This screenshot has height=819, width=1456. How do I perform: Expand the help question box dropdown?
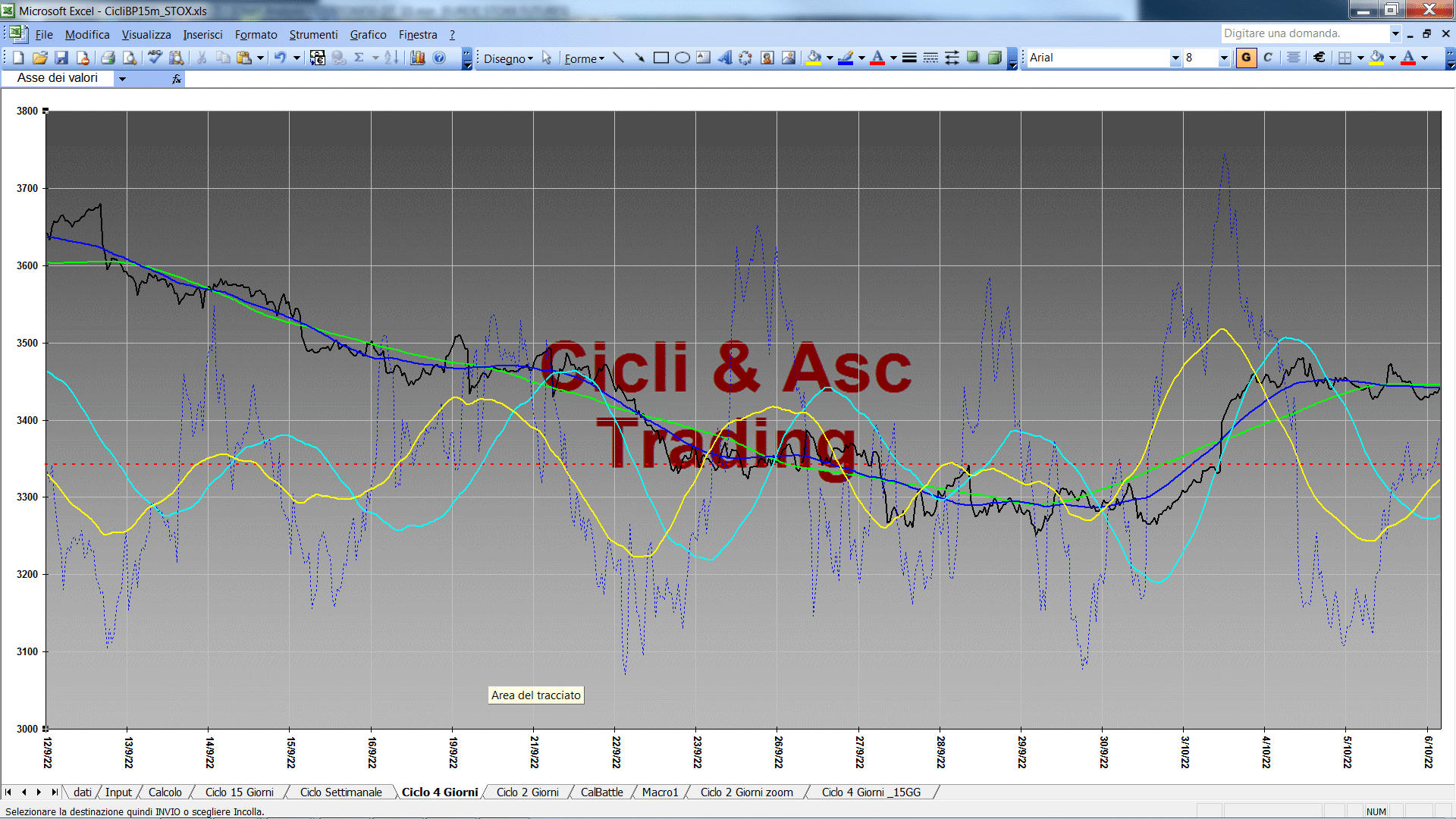coord(1395,33)
